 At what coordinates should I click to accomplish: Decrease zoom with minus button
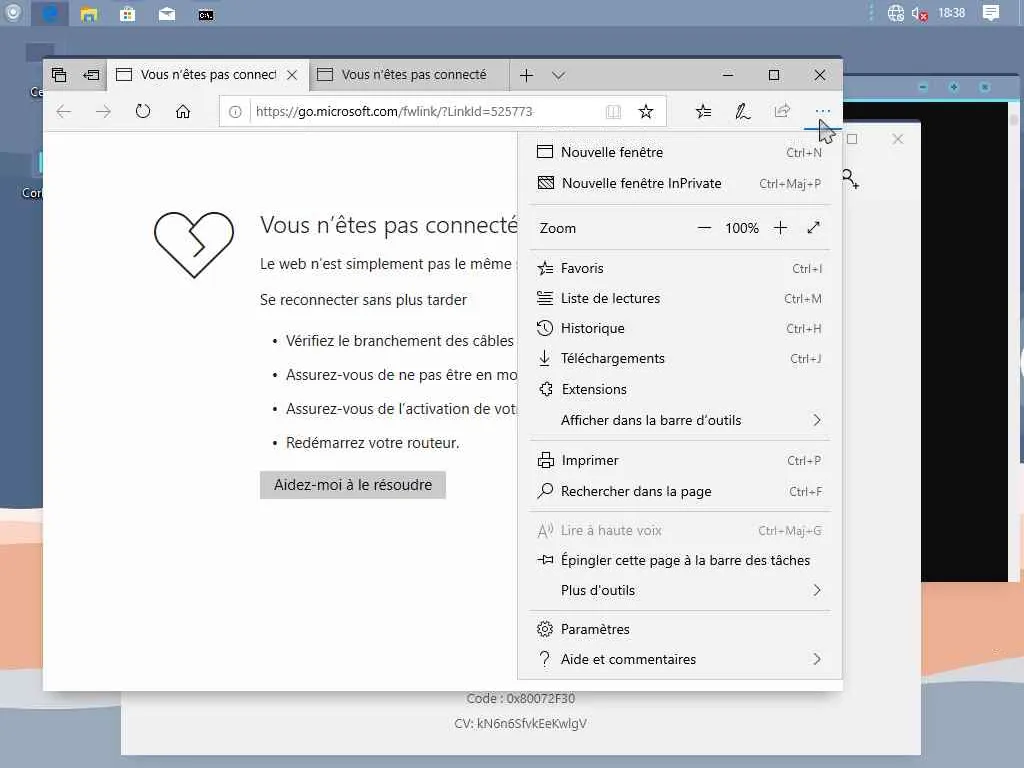(704, 228)
